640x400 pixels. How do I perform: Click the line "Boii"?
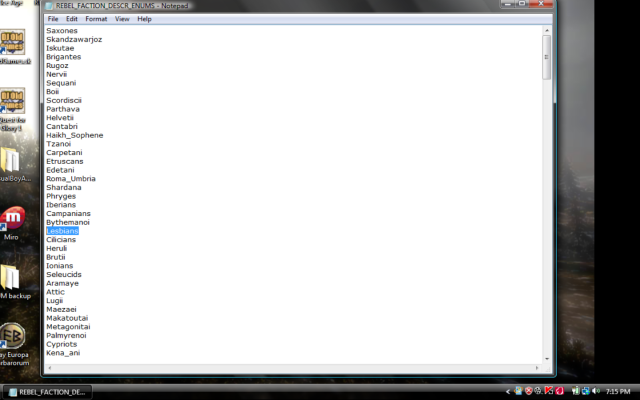(52, 92)
